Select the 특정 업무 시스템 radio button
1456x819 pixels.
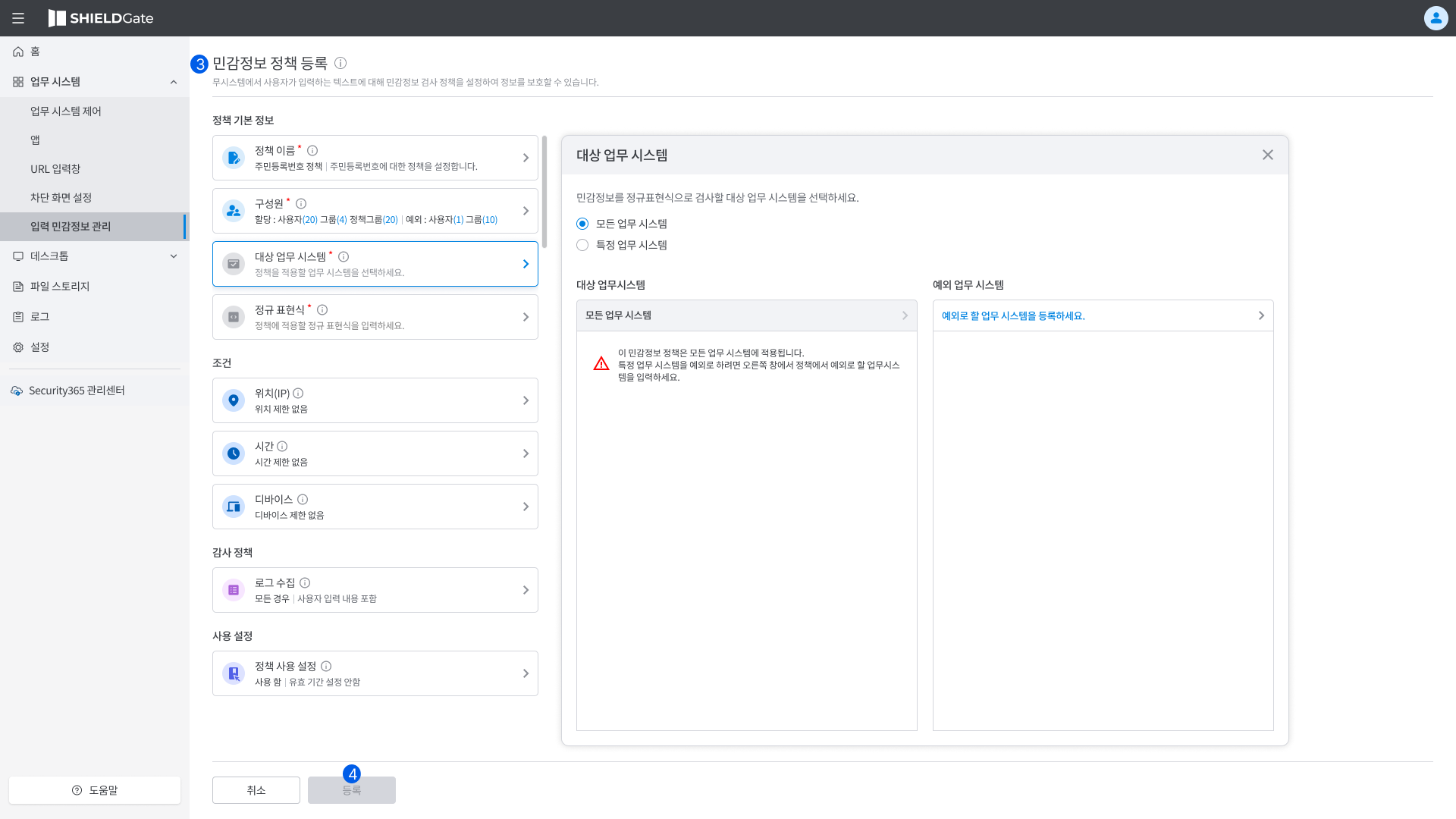pos(582,245)
